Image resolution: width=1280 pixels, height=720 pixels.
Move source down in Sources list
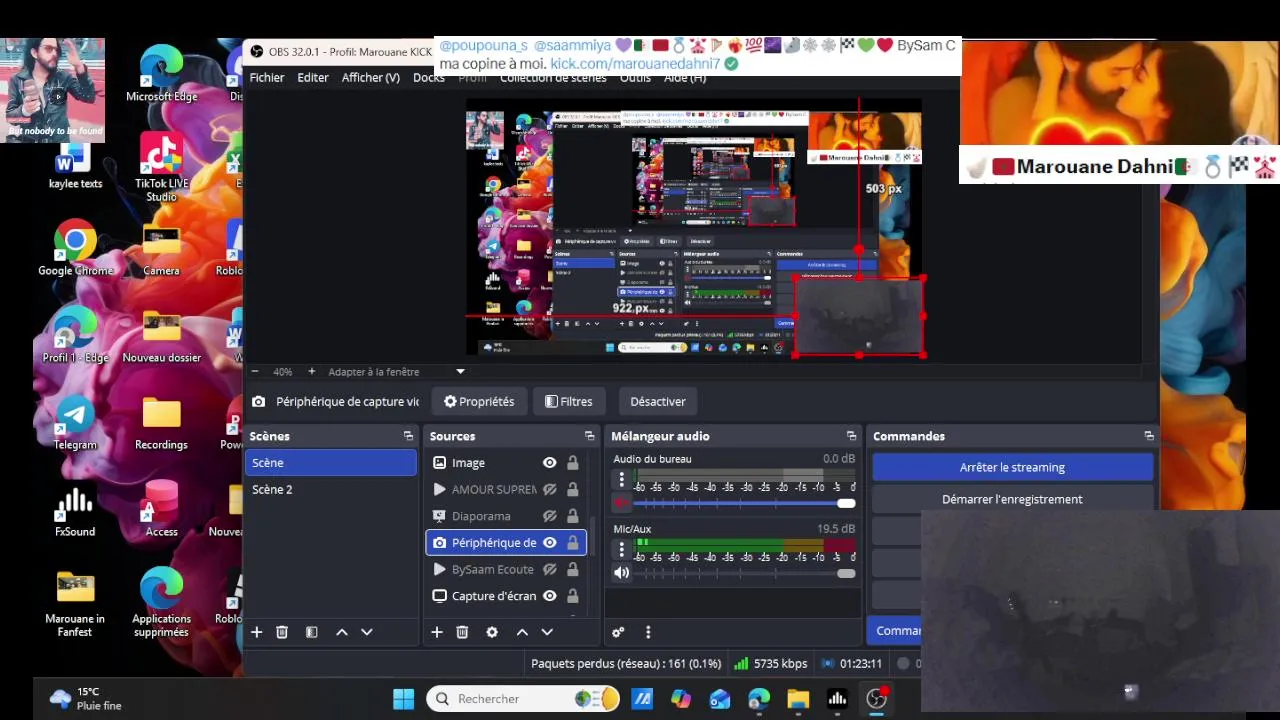547,632
